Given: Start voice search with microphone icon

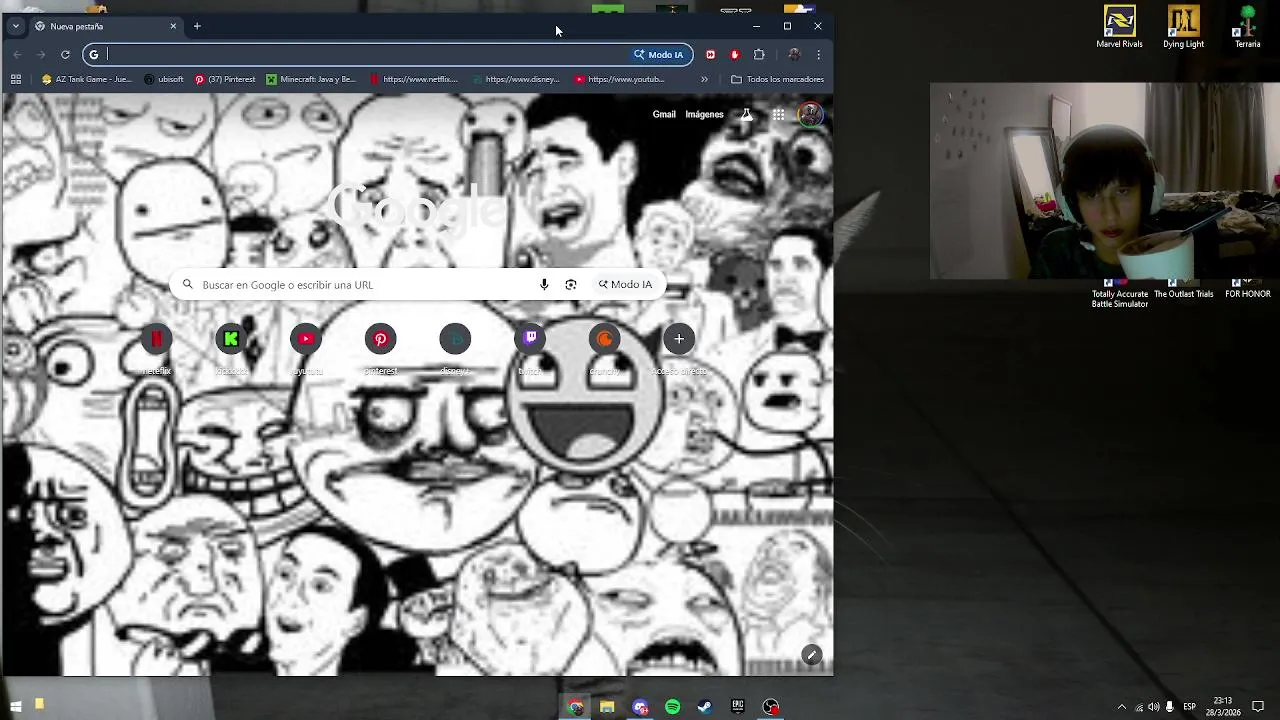Looking at the screenshot, I should pyautogui.click(x=544, y=285).
